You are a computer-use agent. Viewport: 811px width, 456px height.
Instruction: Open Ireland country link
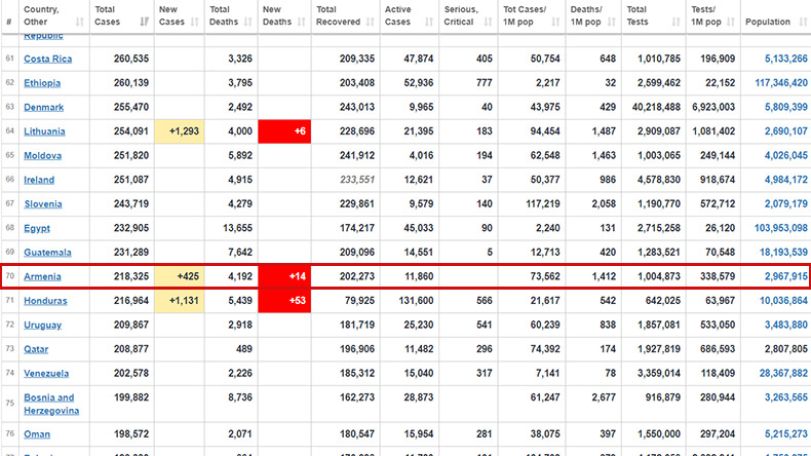39,180
